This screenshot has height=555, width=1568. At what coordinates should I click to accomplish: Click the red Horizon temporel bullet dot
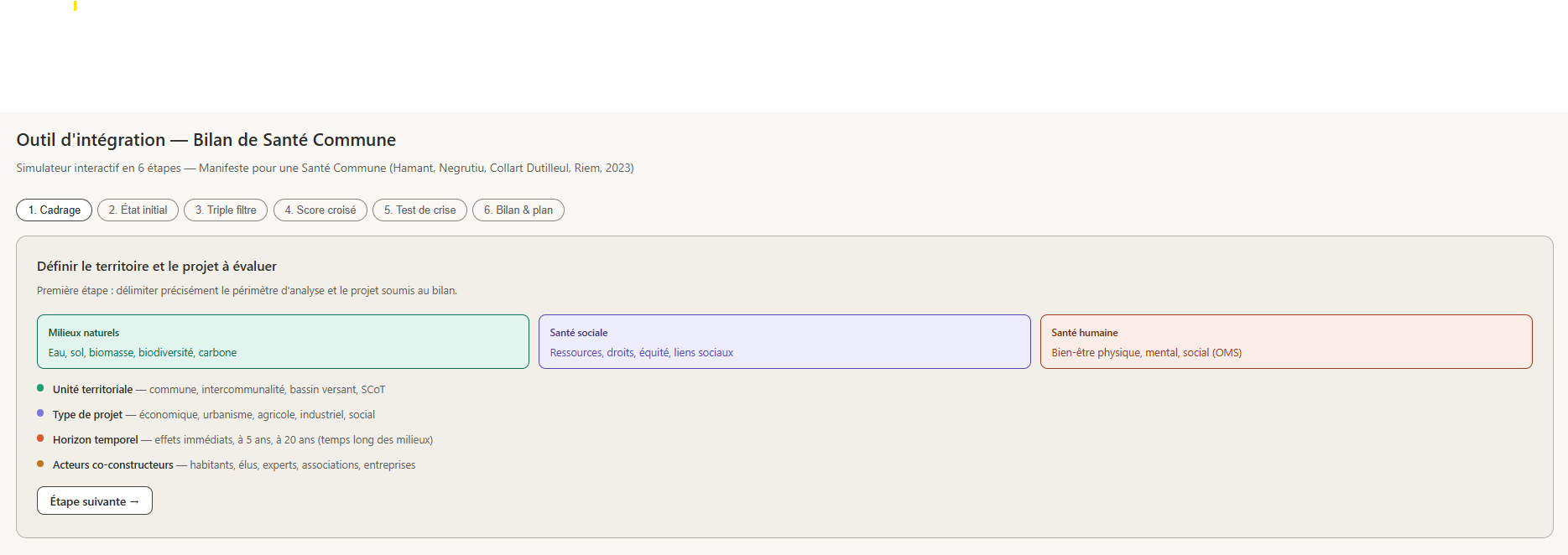coord(40,438)
